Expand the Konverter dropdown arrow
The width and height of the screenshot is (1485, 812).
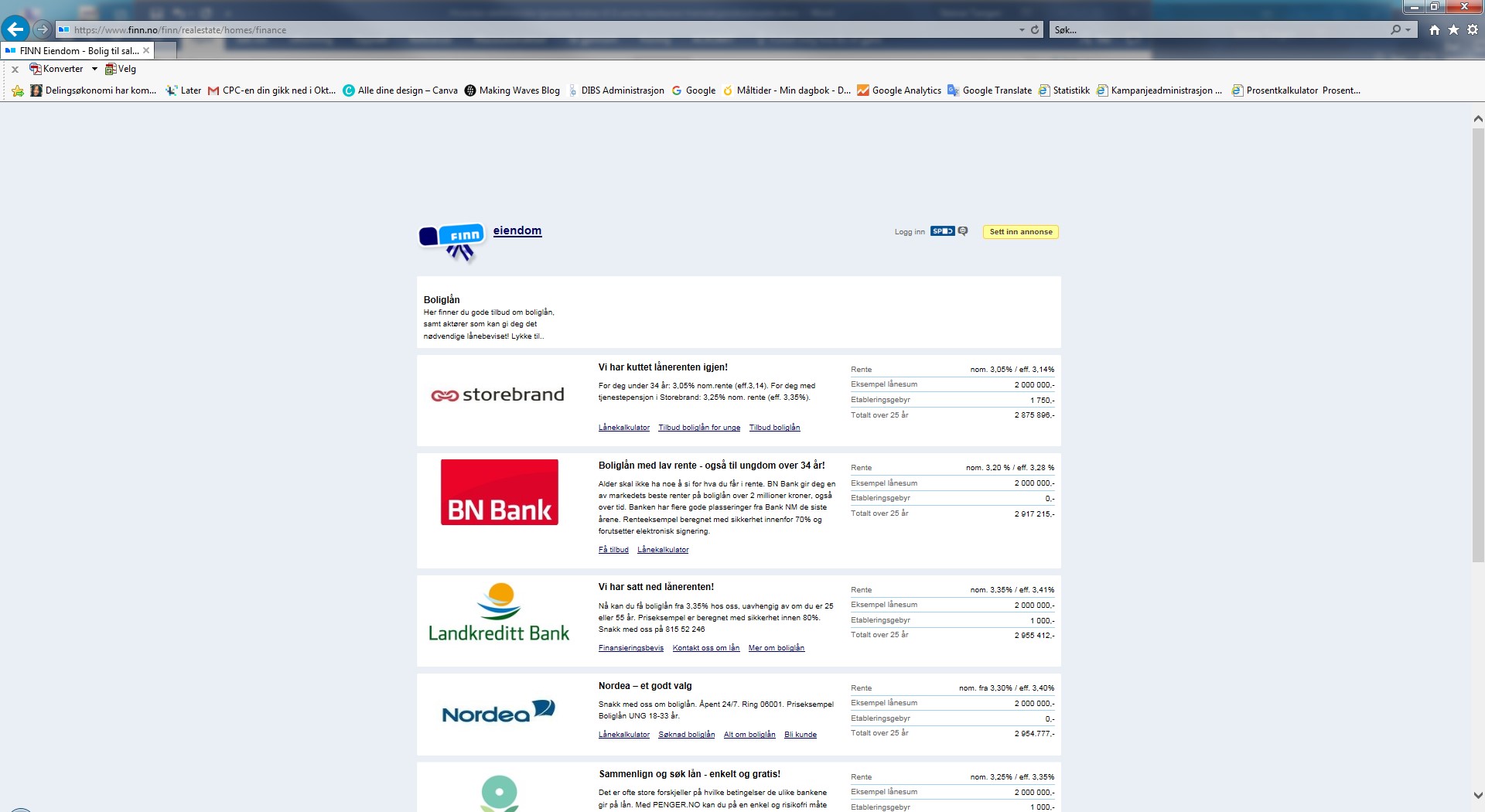click(94, 69)
